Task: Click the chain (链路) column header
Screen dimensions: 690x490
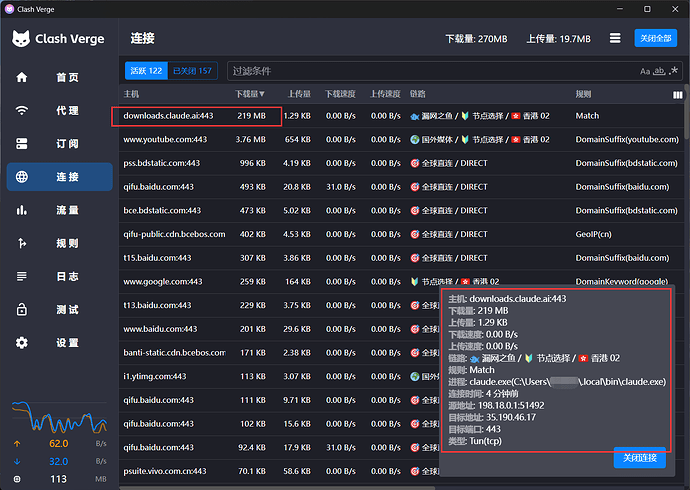Action: point(418,94)
